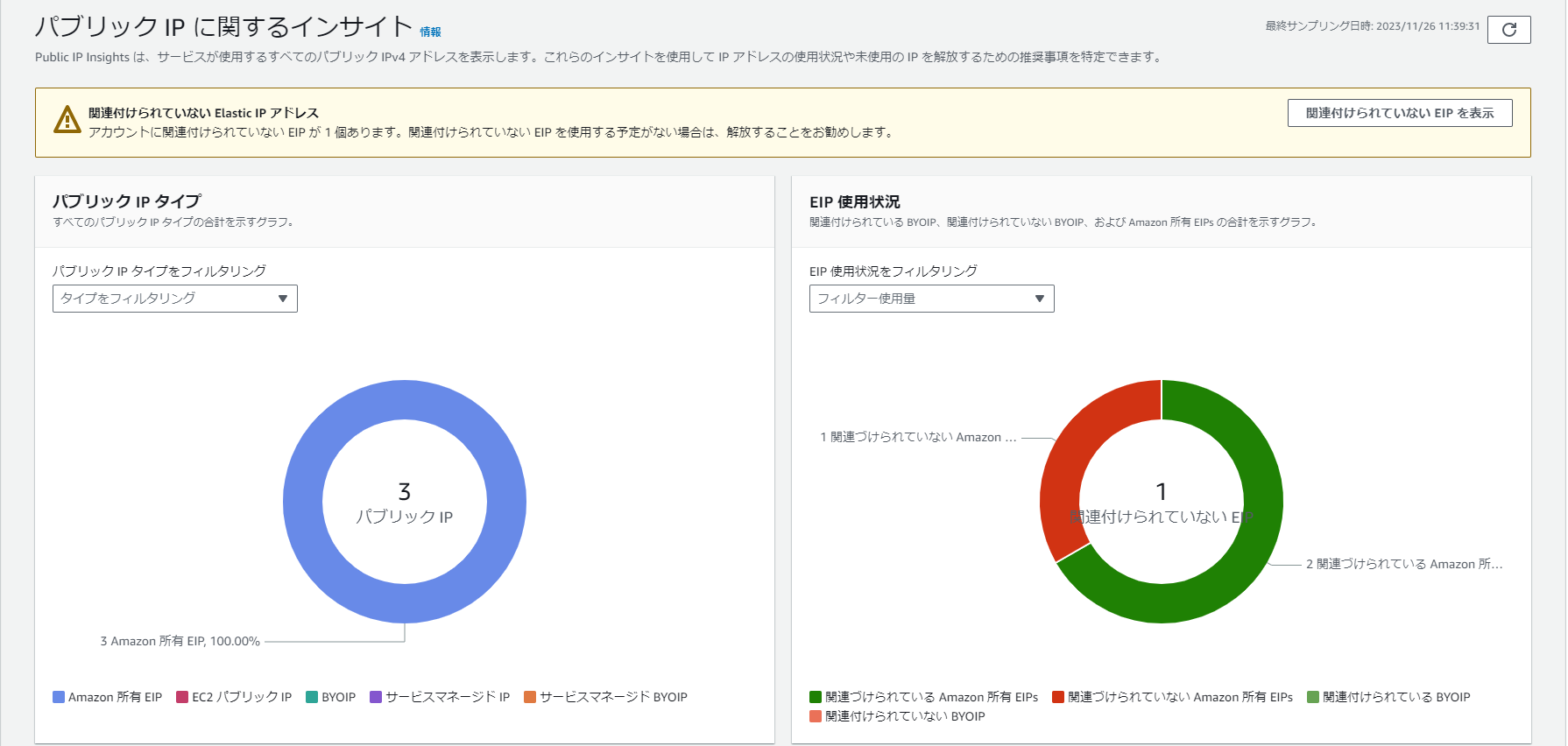Toggle 関連づけられていない Amazon 所有 EIPs legend
The height and width of the screenshot is (746, 1568).
[x=1173, y=697]
